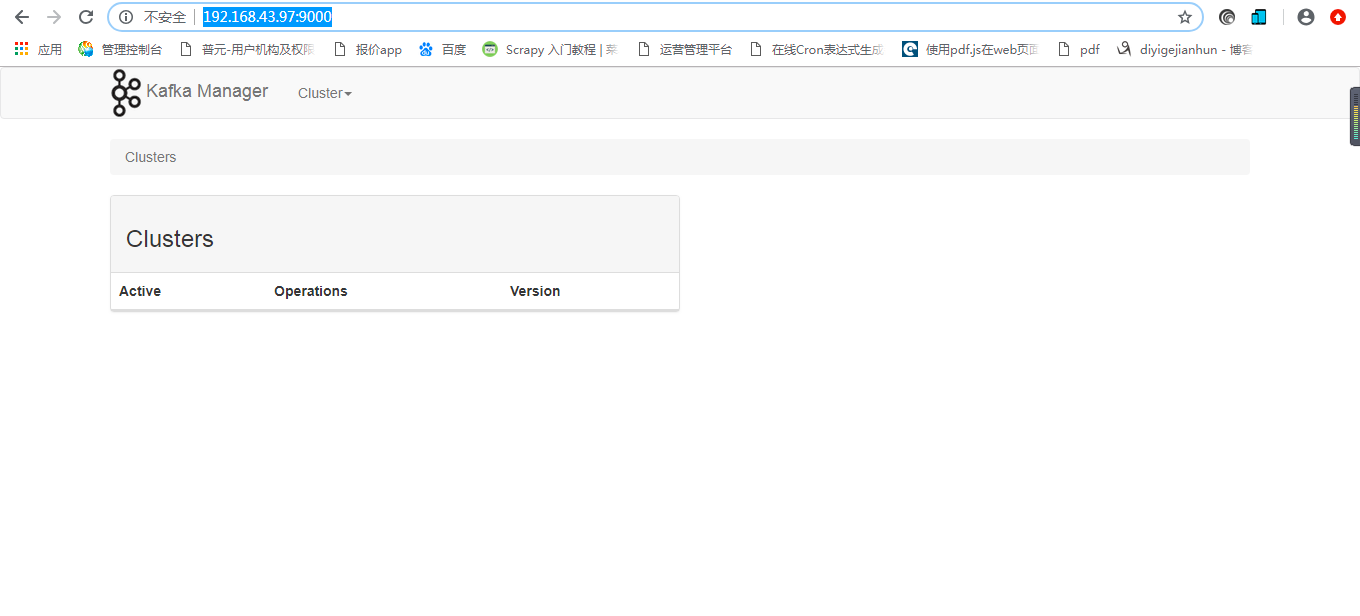This screenshot has height=616, width=1360.
Task: Open the spiral extension icon
Action: point(1227,17)
